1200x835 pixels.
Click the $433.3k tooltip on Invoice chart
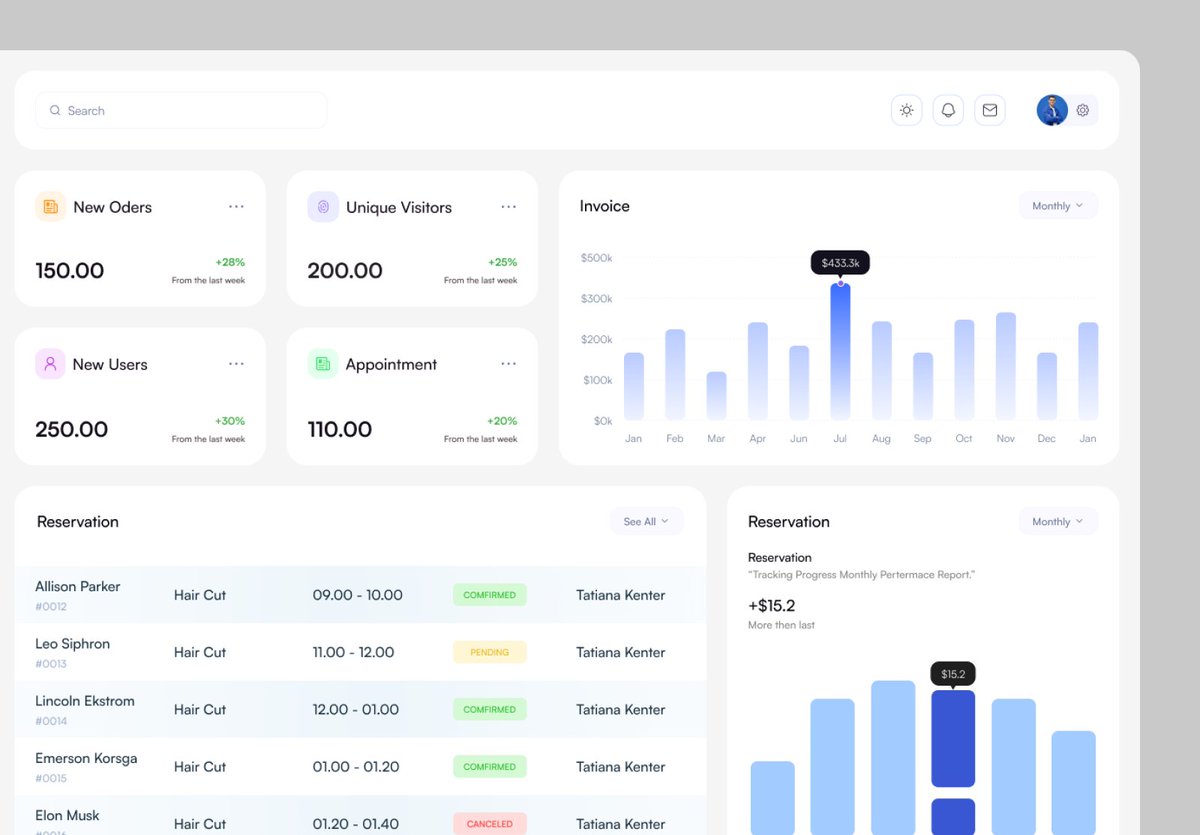840,262
